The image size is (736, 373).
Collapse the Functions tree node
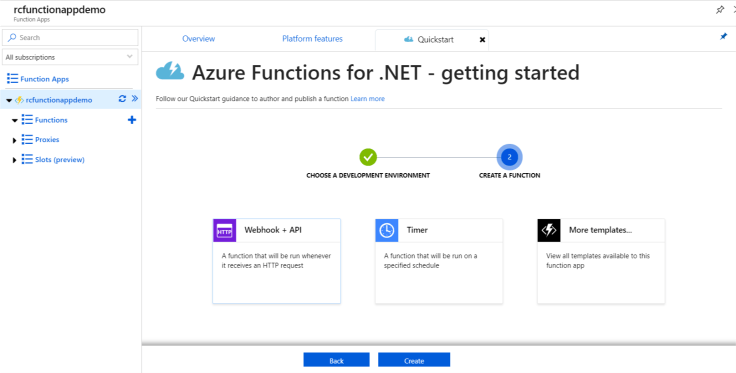click(15, 121)
